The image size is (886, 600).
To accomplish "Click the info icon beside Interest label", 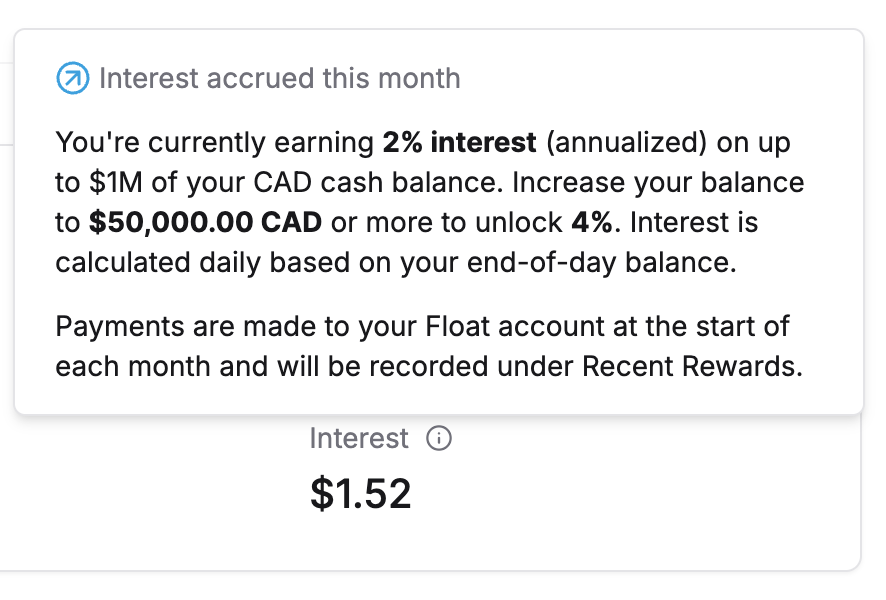I will tap(439, 439).
